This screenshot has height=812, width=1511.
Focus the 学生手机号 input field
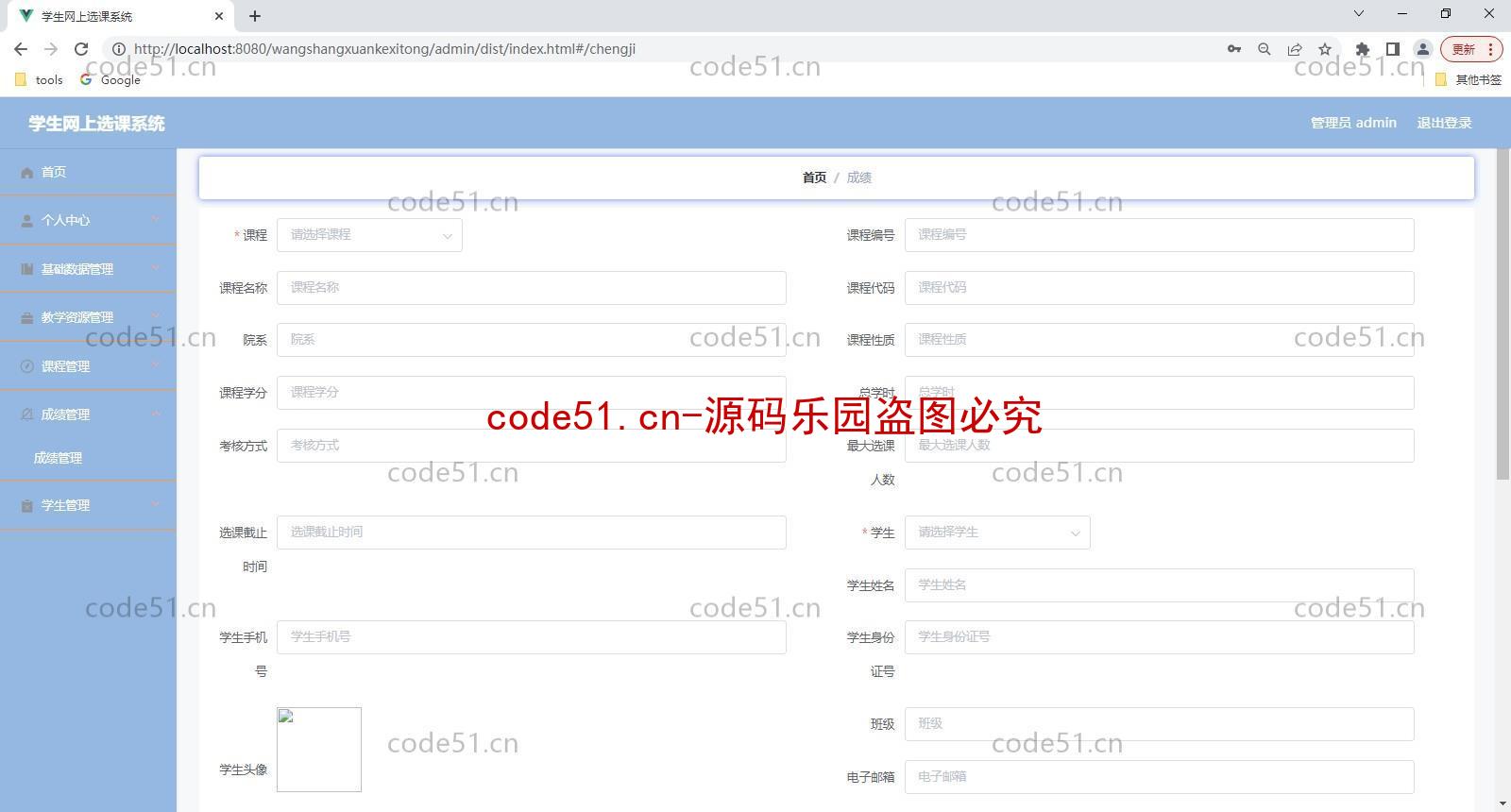531,637
